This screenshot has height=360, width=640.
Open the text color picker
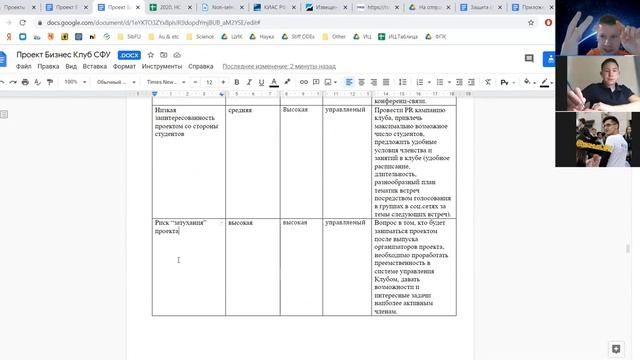[274, 82]
